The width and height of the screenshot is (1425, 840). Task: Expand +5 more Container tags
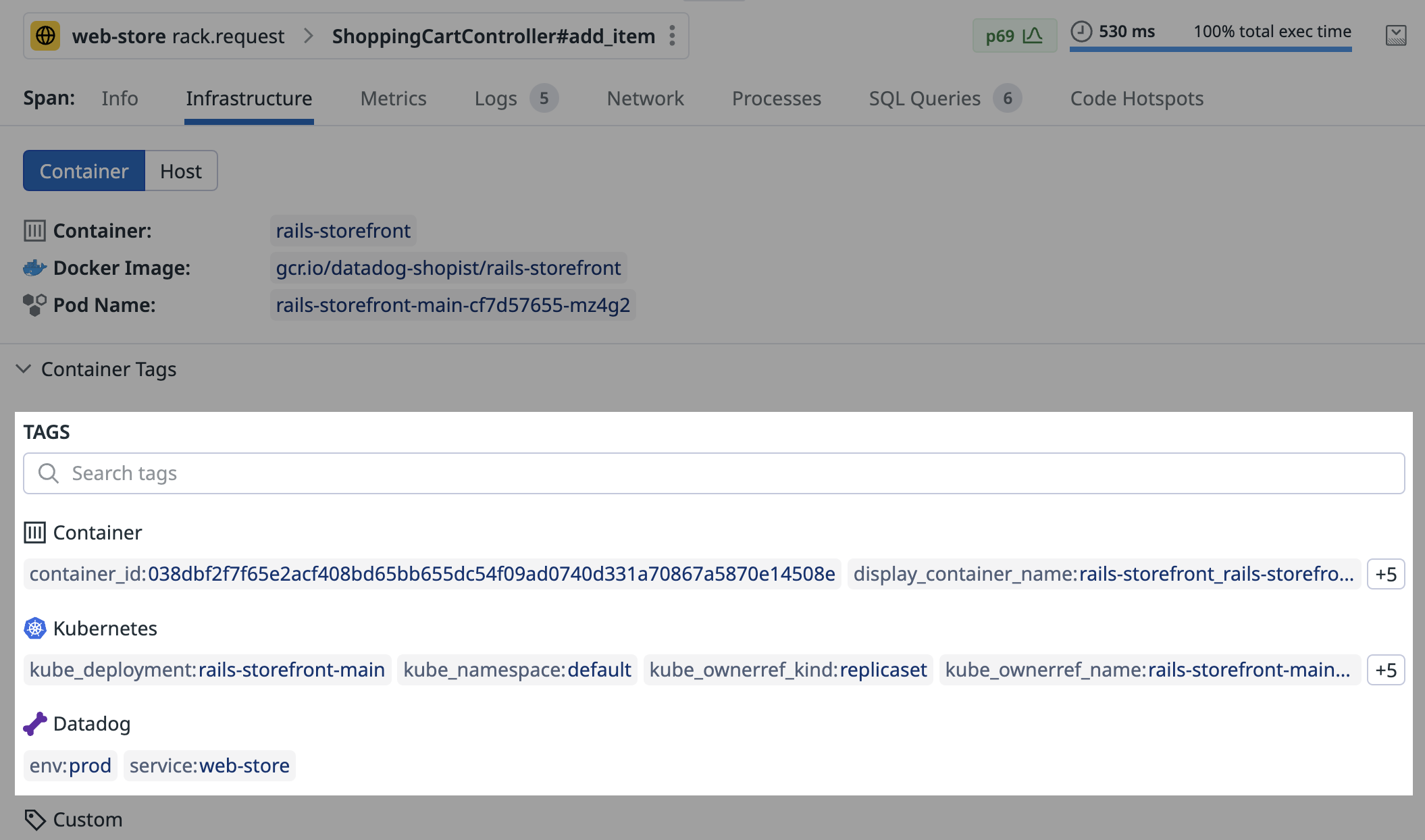1386,574
